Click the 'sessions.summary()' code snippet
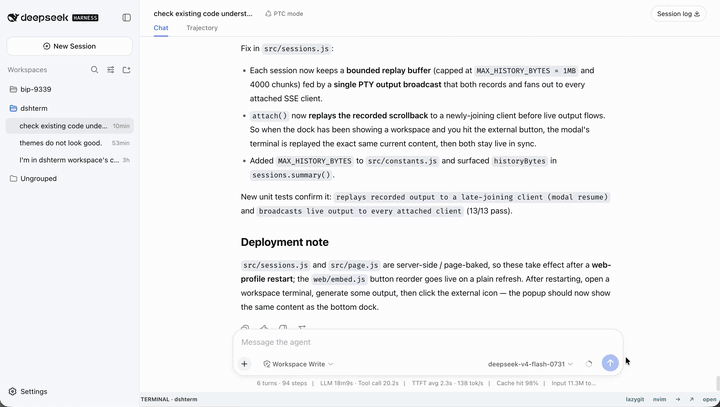This screenshot has width=720, height=407. 291,175
